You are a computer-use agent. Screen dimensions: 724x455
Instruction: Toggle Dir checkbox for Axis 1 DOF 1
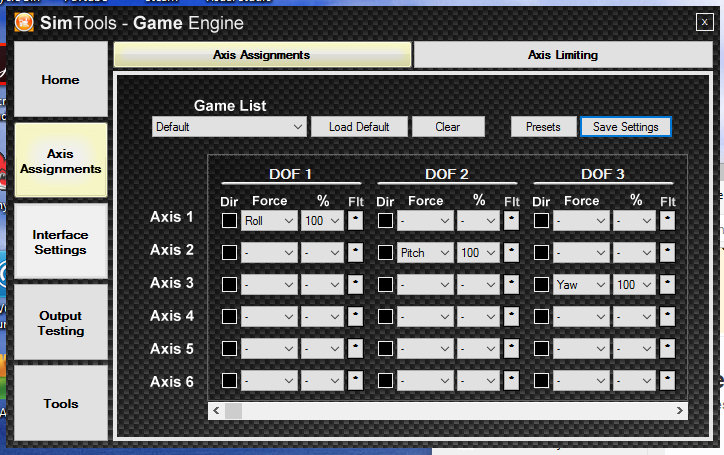point(229,220)
